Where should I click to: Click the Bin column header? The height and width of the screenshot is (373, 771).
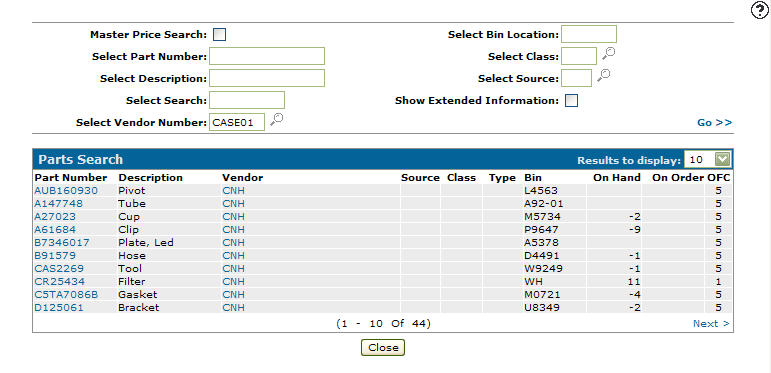tap(533, 177)
